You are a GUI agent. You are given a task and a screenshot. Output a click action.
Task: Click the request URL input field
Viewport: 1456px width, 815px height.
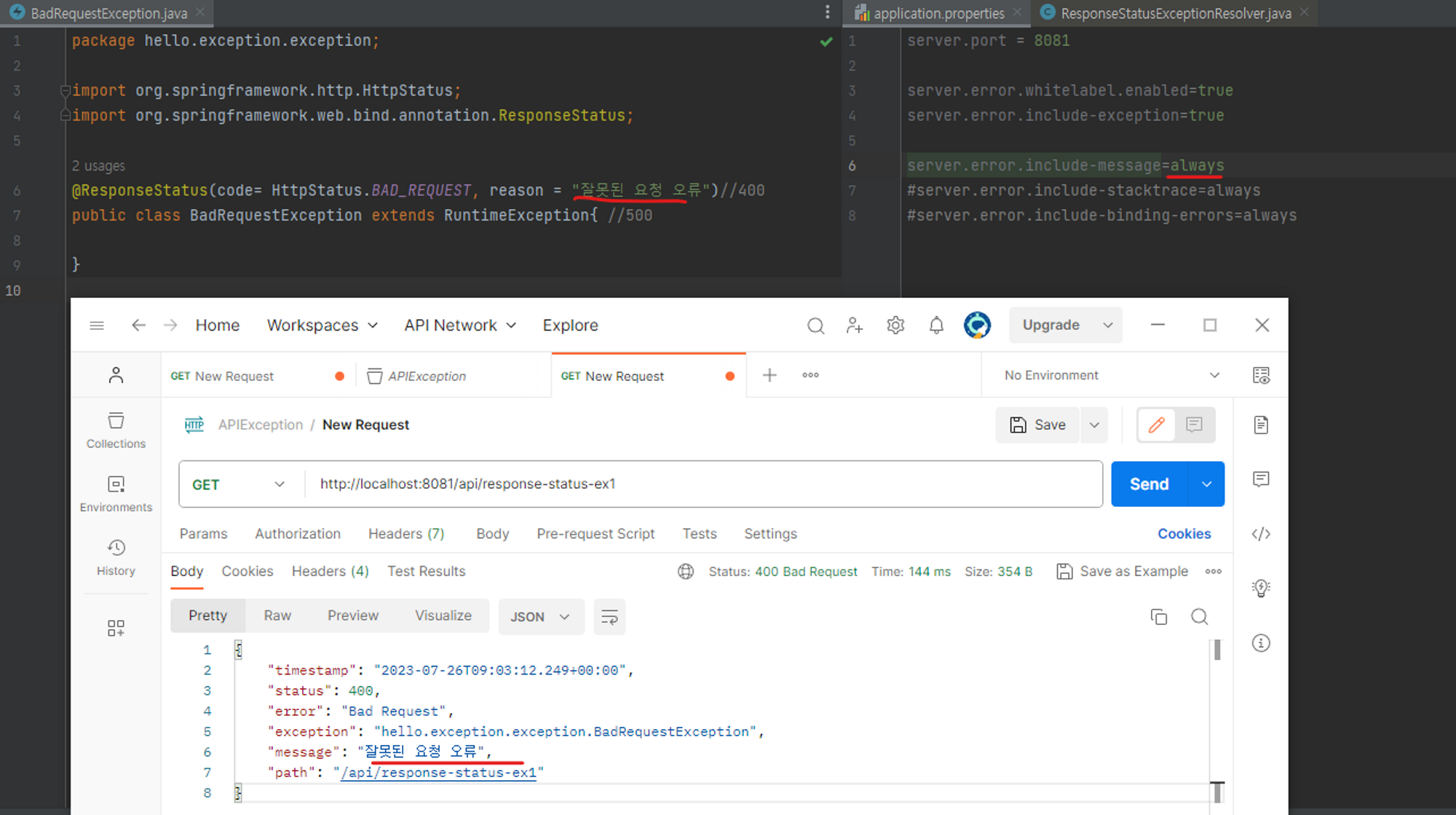coord(703,484)
